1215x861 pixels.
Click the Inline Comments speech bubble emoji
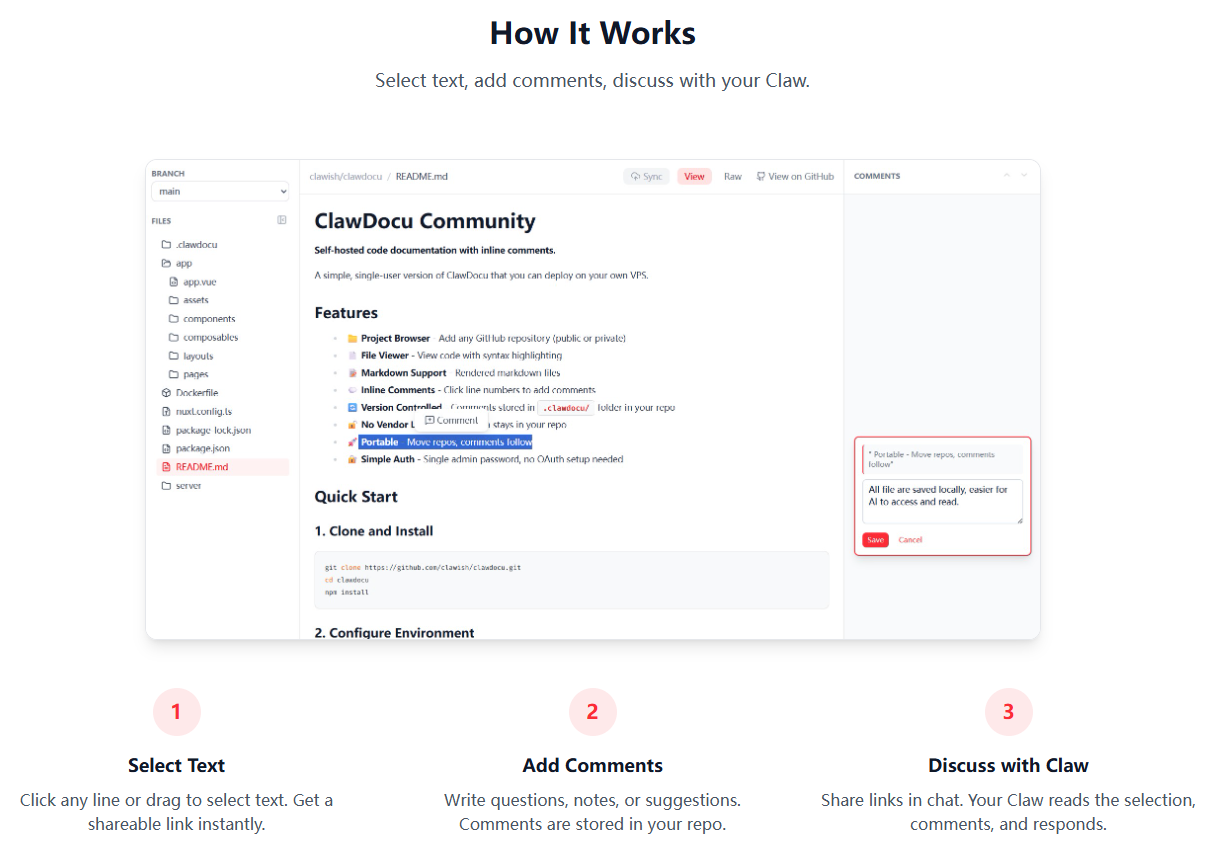click(x=352, y=390)
